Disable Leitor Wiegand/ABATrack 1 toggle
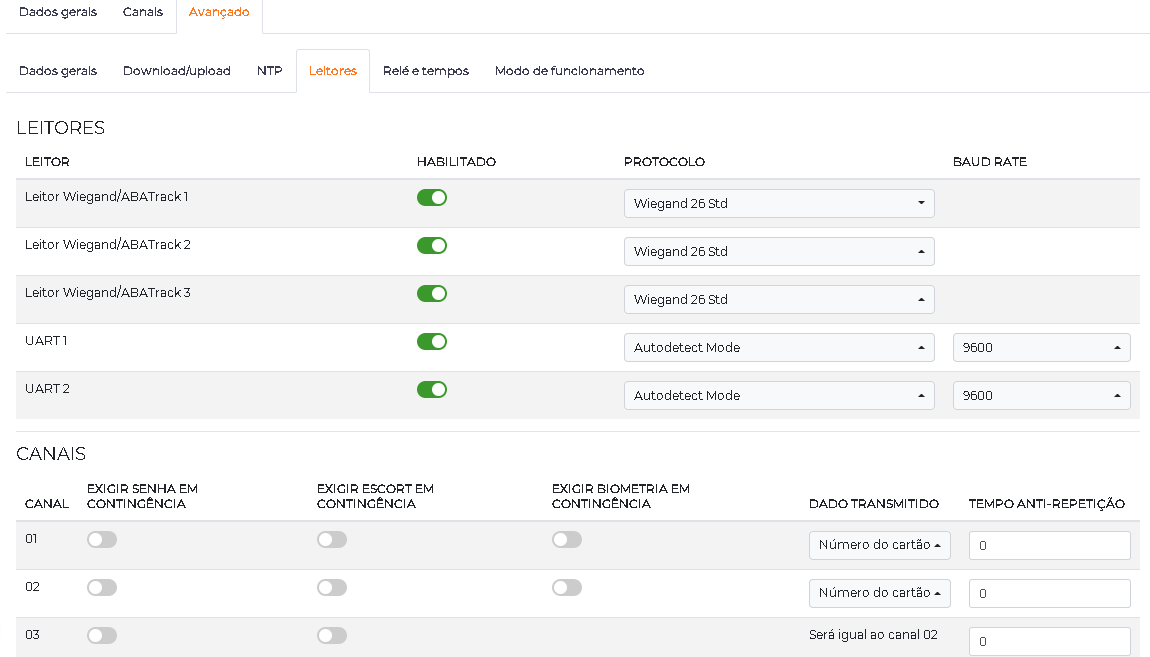This screenshot has width=1150, height=657. tap(431, 197)
